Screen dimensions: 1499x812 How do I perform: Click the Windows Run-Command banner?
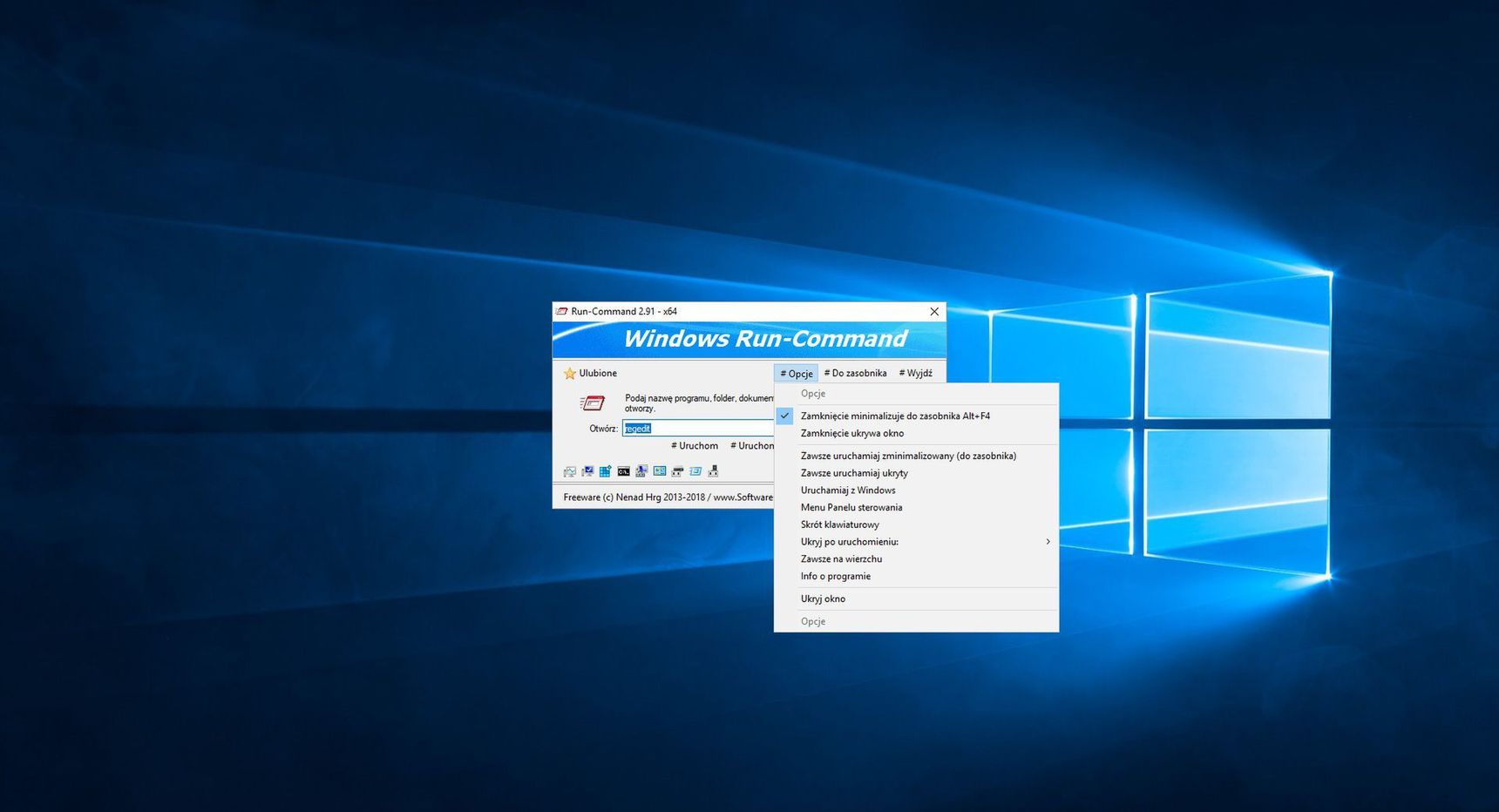pos(749,339)
